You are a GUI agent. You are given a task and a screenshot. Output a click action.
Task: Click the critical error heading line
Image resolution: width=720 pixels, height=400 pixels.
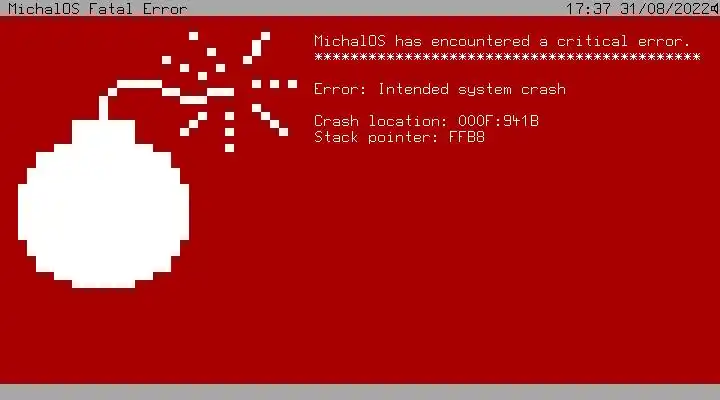coord(502,41)
